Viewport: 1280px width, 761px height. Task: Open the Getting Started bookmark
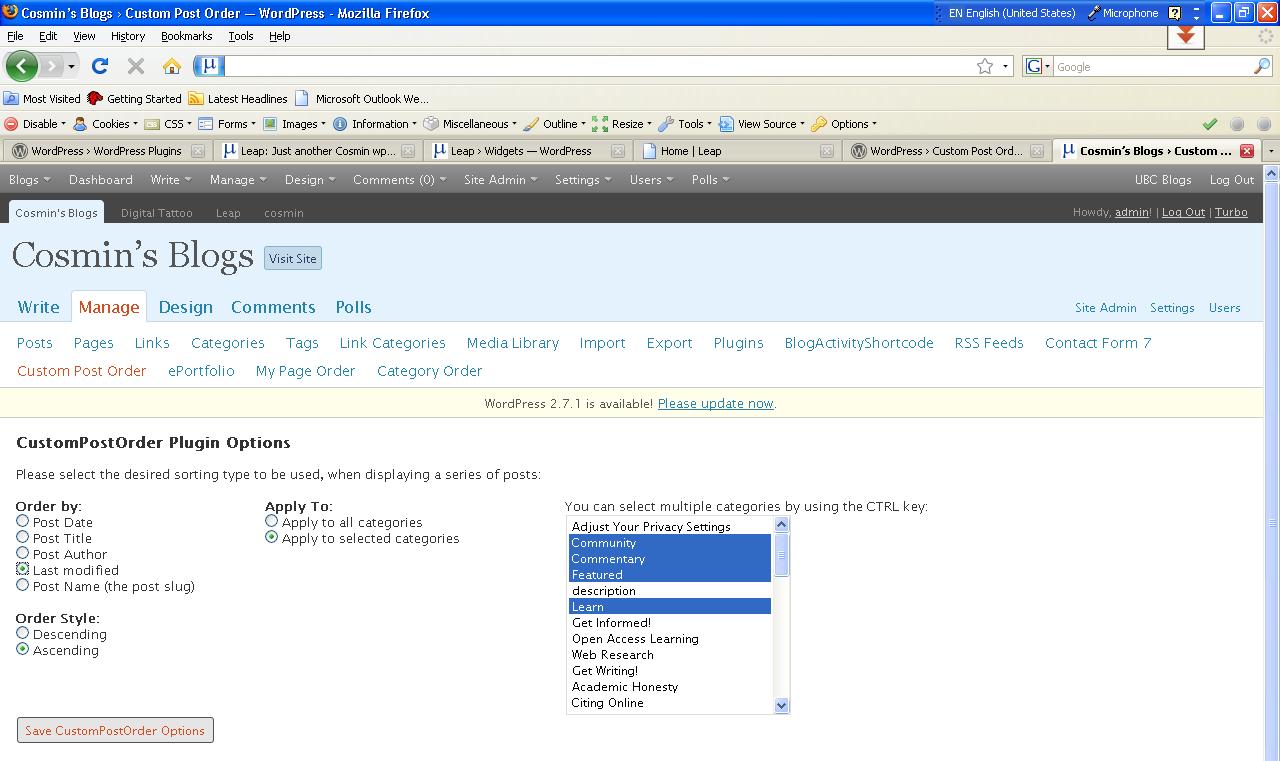click(x=134, y=98)
